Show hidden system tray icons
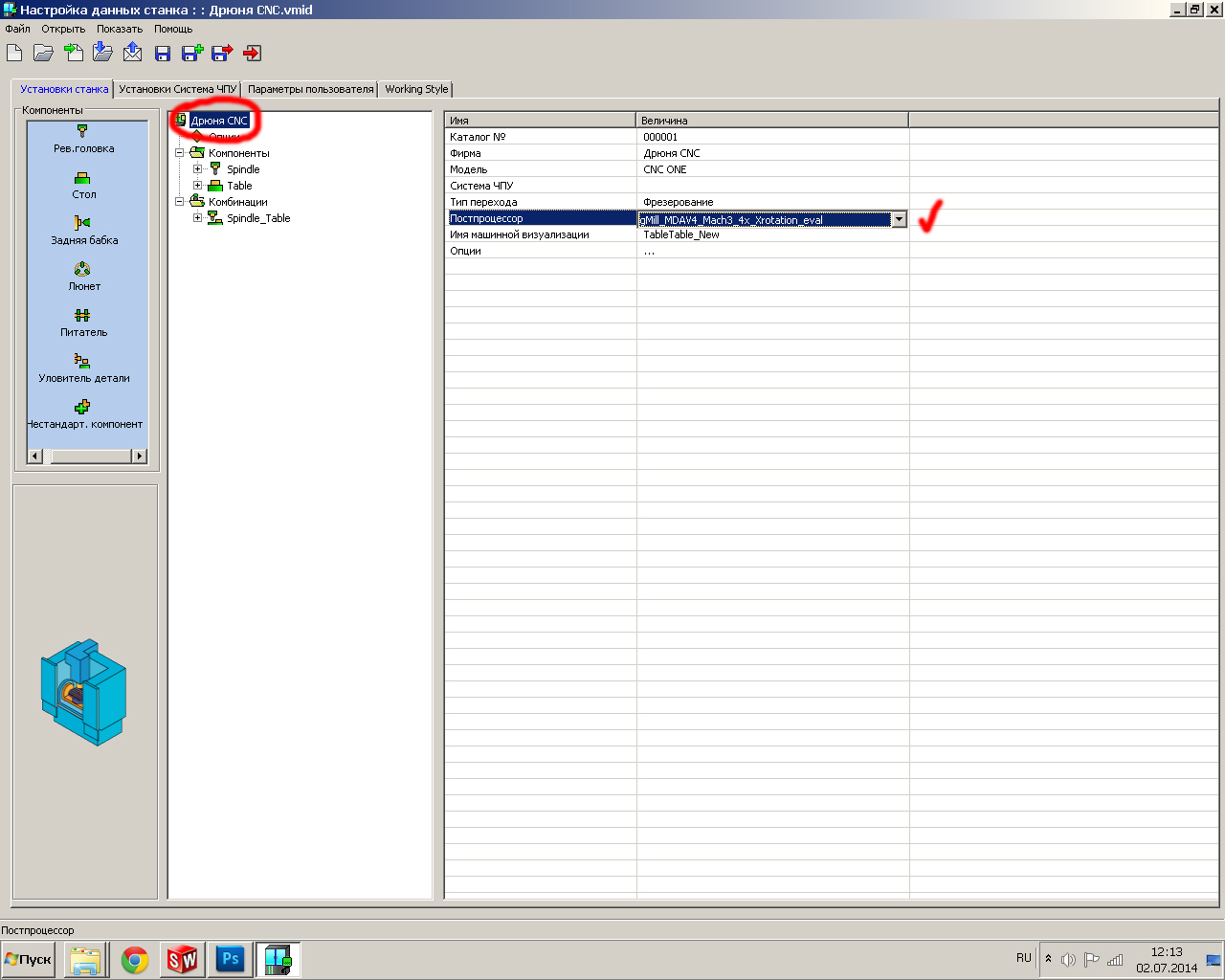This screenshot has height=980, width=1225. pos(1048,959)
